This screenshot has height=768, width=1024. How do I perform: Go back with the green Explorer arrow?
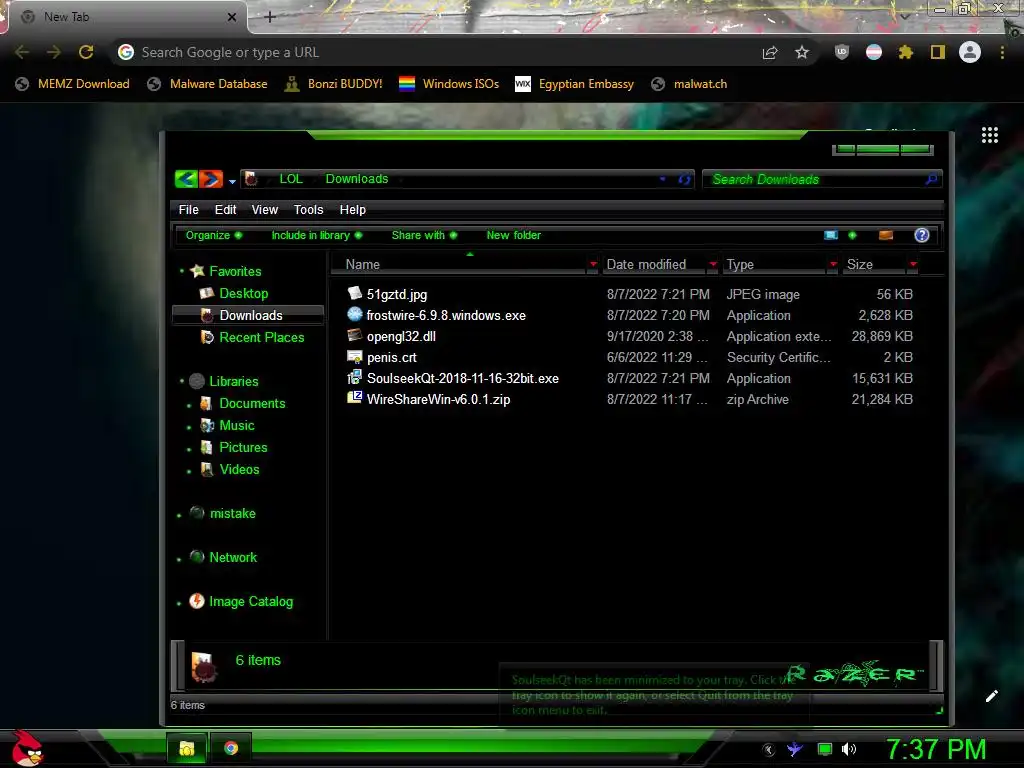click(186, 178)
